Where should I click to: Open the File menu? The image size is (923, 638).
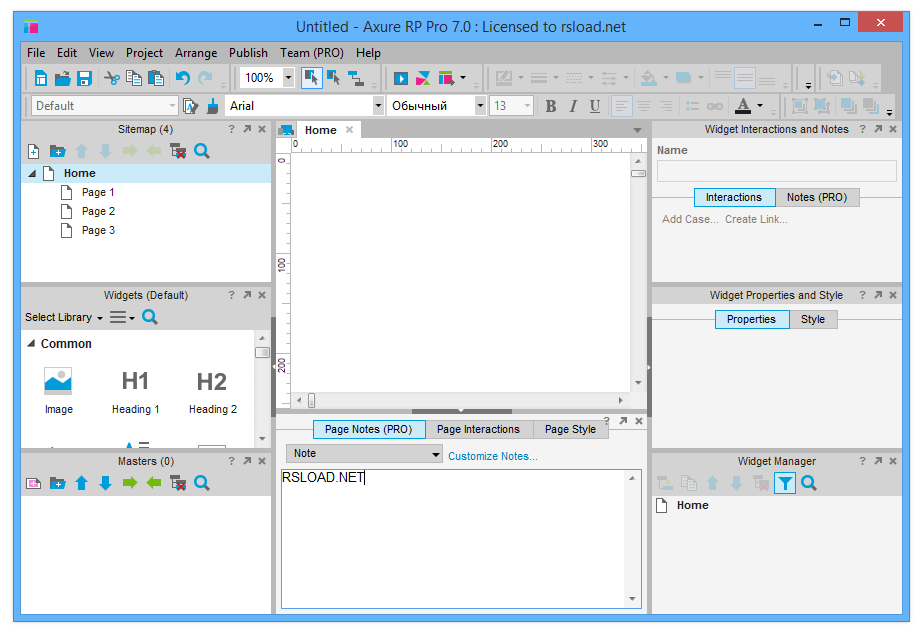pos(36,53)
